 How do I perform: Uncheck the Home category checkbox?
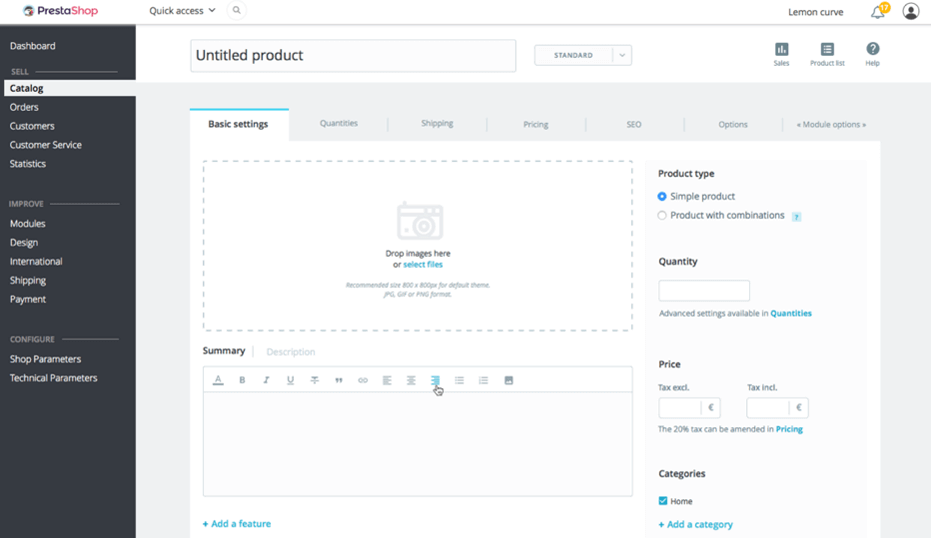click(663, 501)
